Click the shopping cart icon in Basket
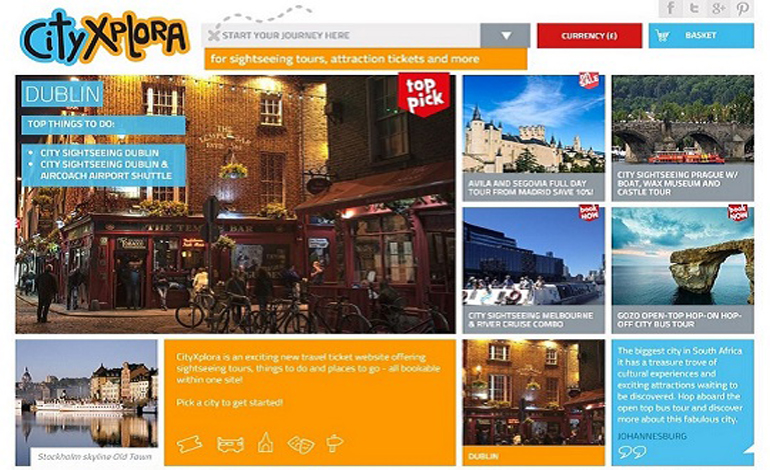The image size is (770, 470). [662, 35]
